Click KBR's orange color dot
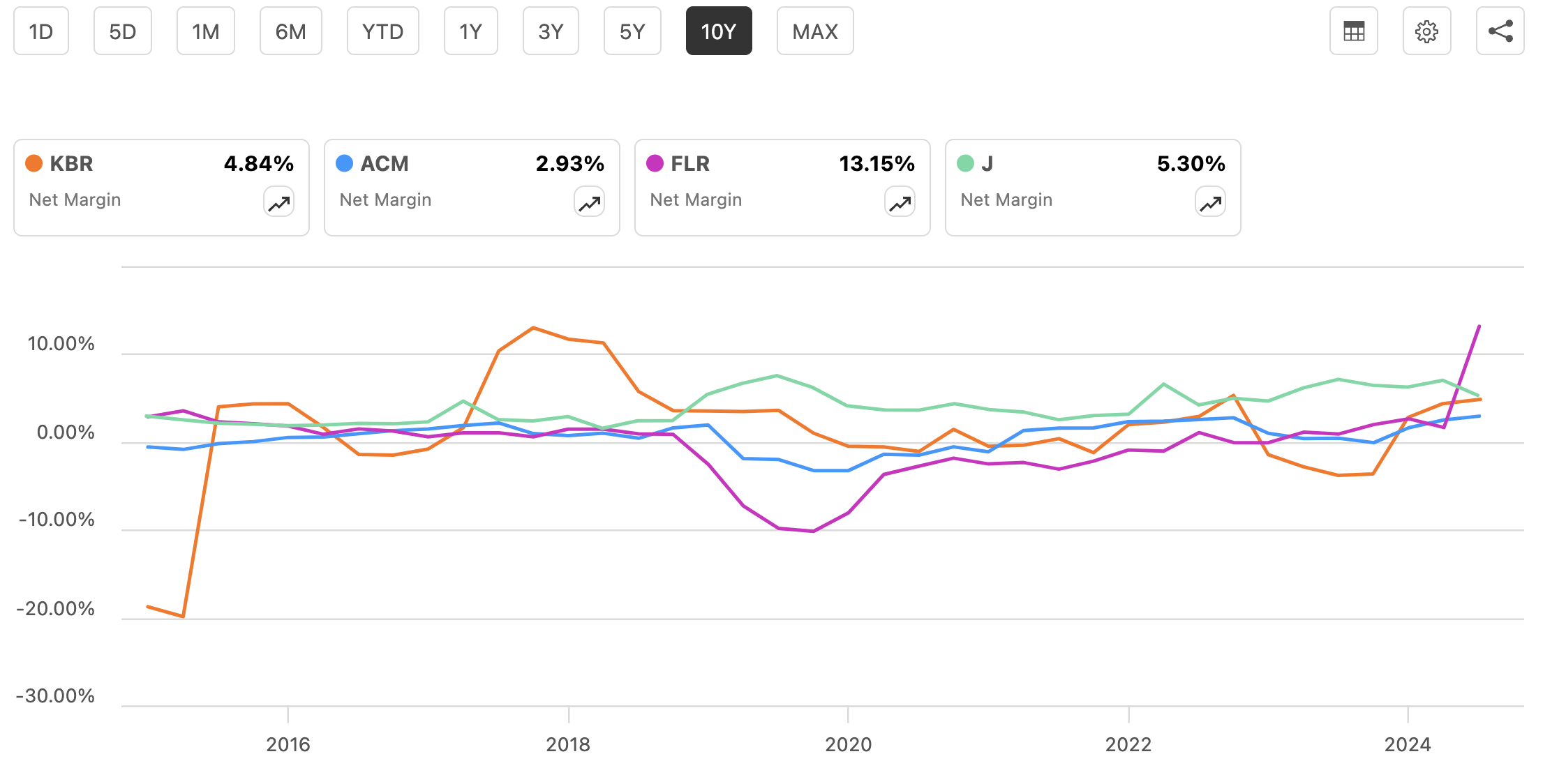1566x784 pixels. pyautogui.click(x=32, y=163)
